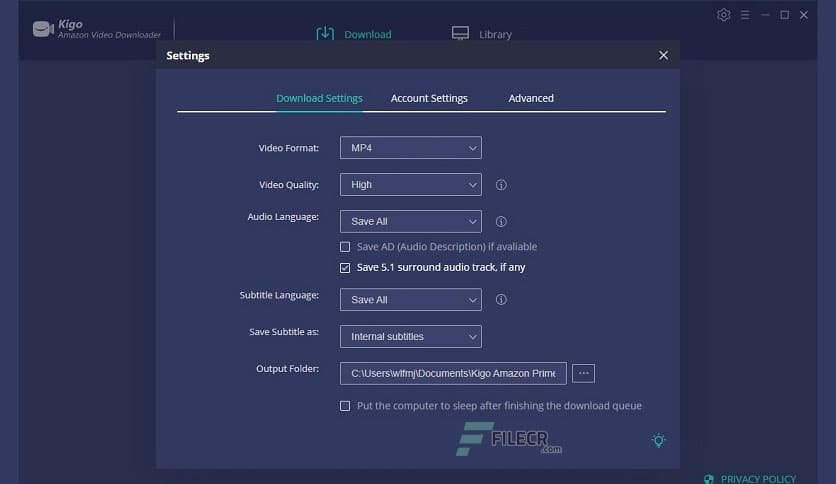Show info for Audio Language setting

(501, 222)
